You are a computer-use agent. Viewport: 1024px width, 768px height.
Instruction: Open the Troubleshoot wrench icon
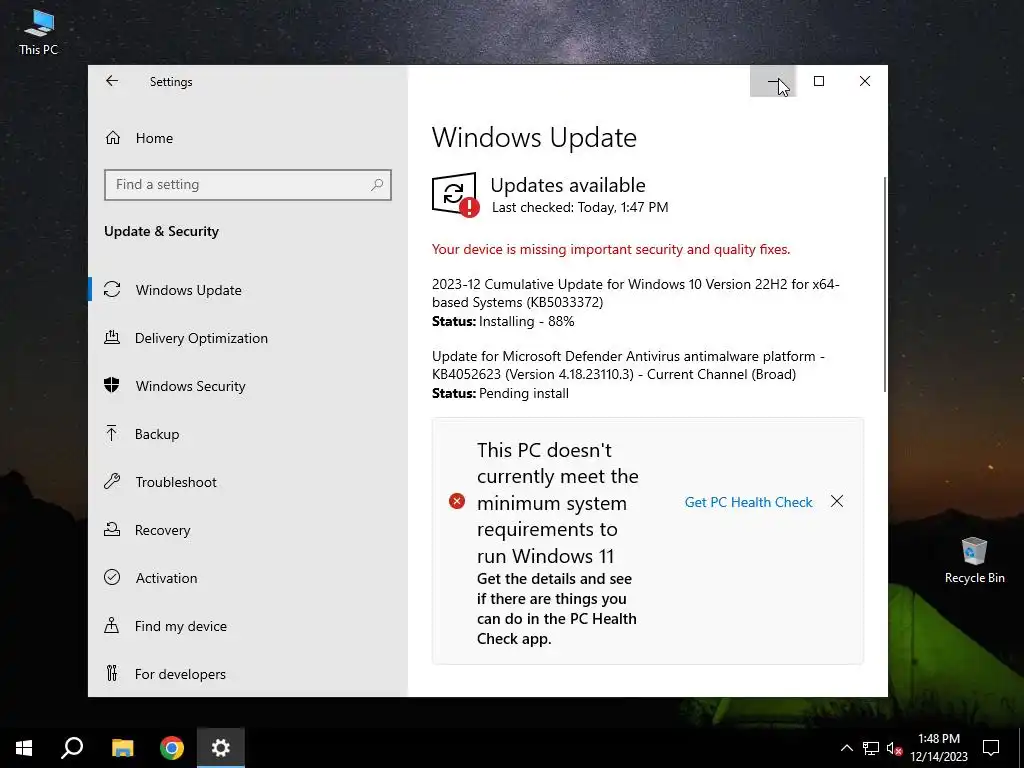click(112, 482)
